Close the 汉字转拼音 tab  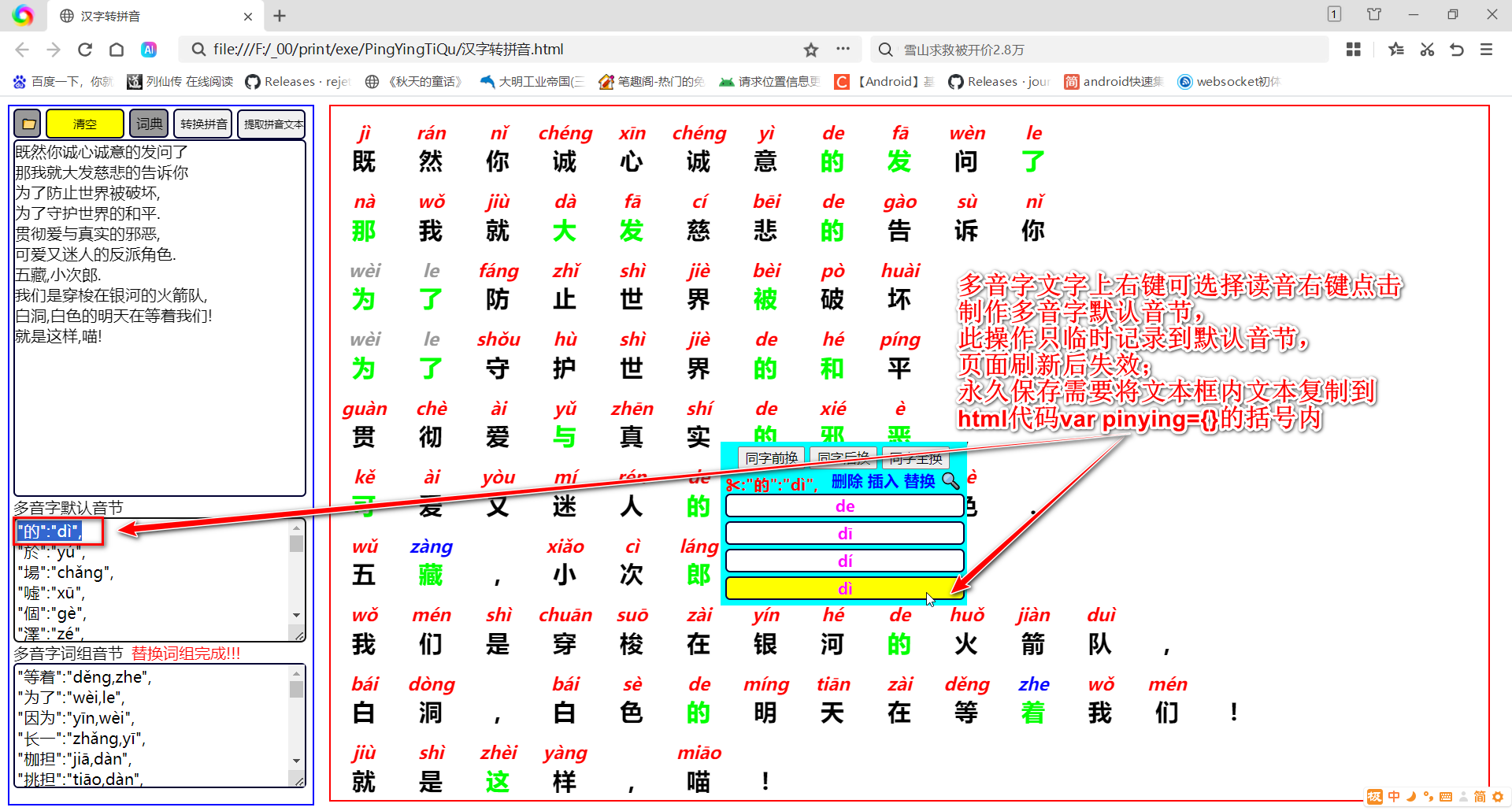pyautogui.click(x=248, y=16)
